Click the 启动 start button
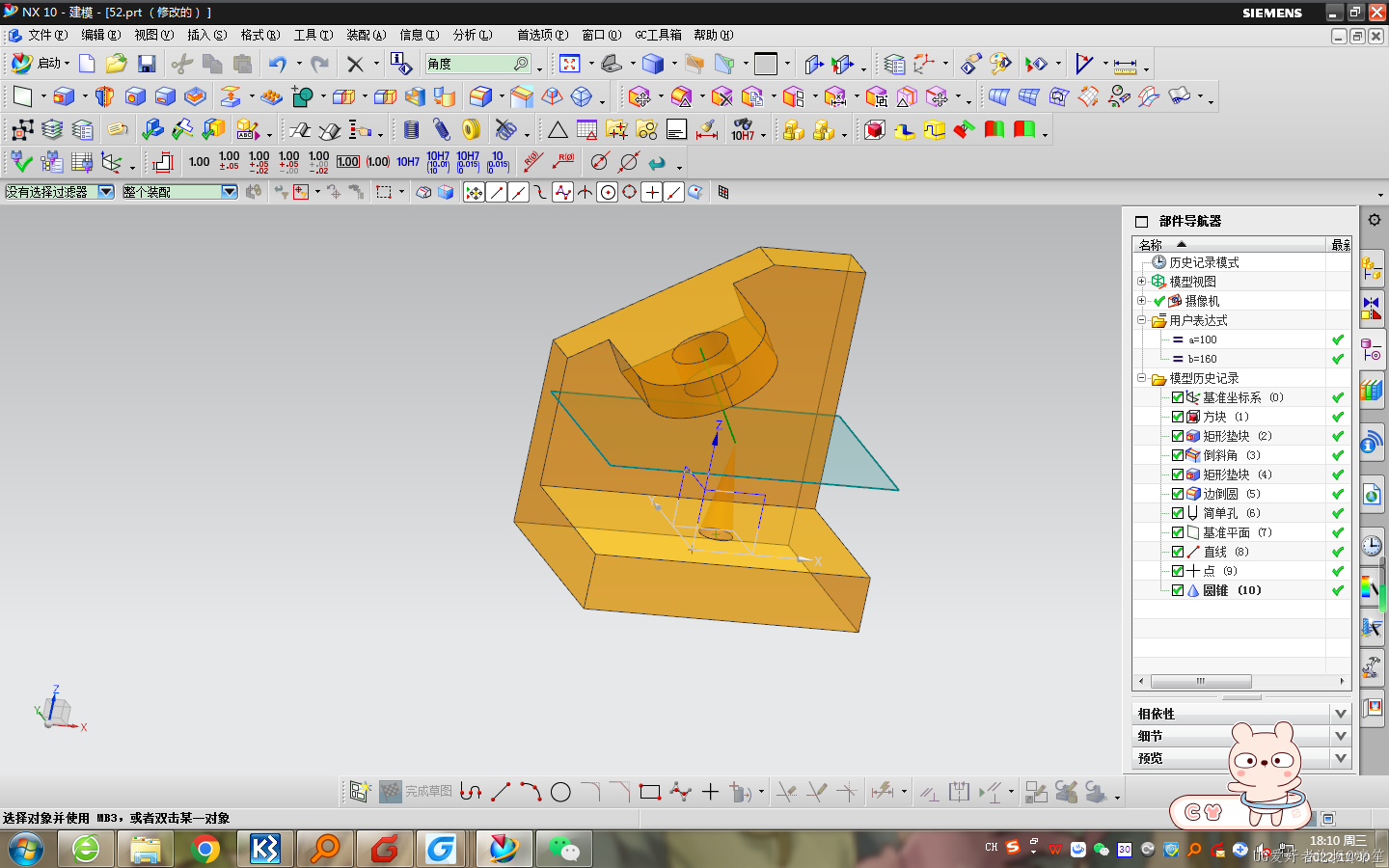The height and width of the screenshot is (868, 1389). [41, 64]
